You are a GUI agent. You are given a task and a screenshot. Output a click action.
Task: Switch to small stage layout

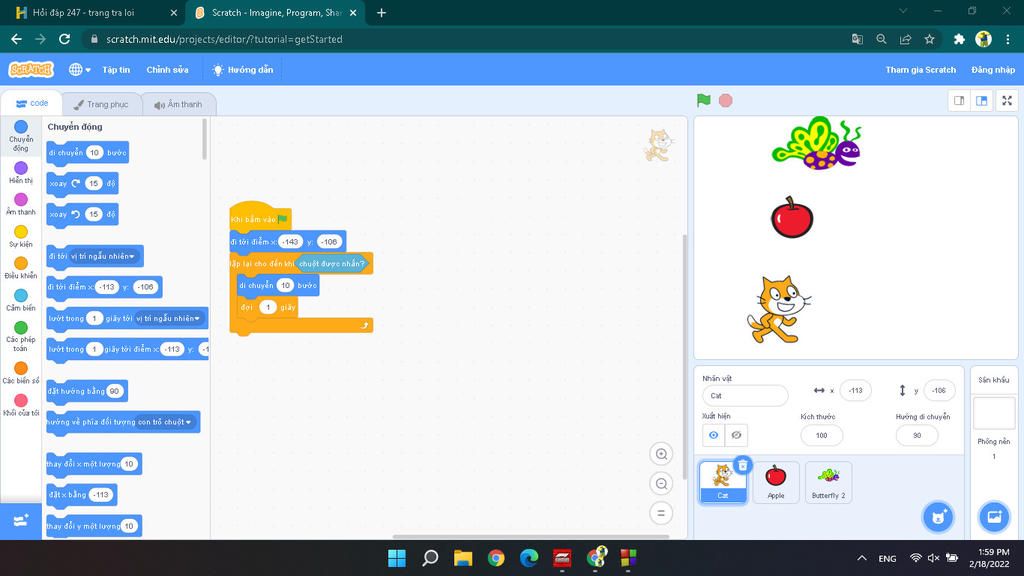pyautogui.click(x=959, y=101)
